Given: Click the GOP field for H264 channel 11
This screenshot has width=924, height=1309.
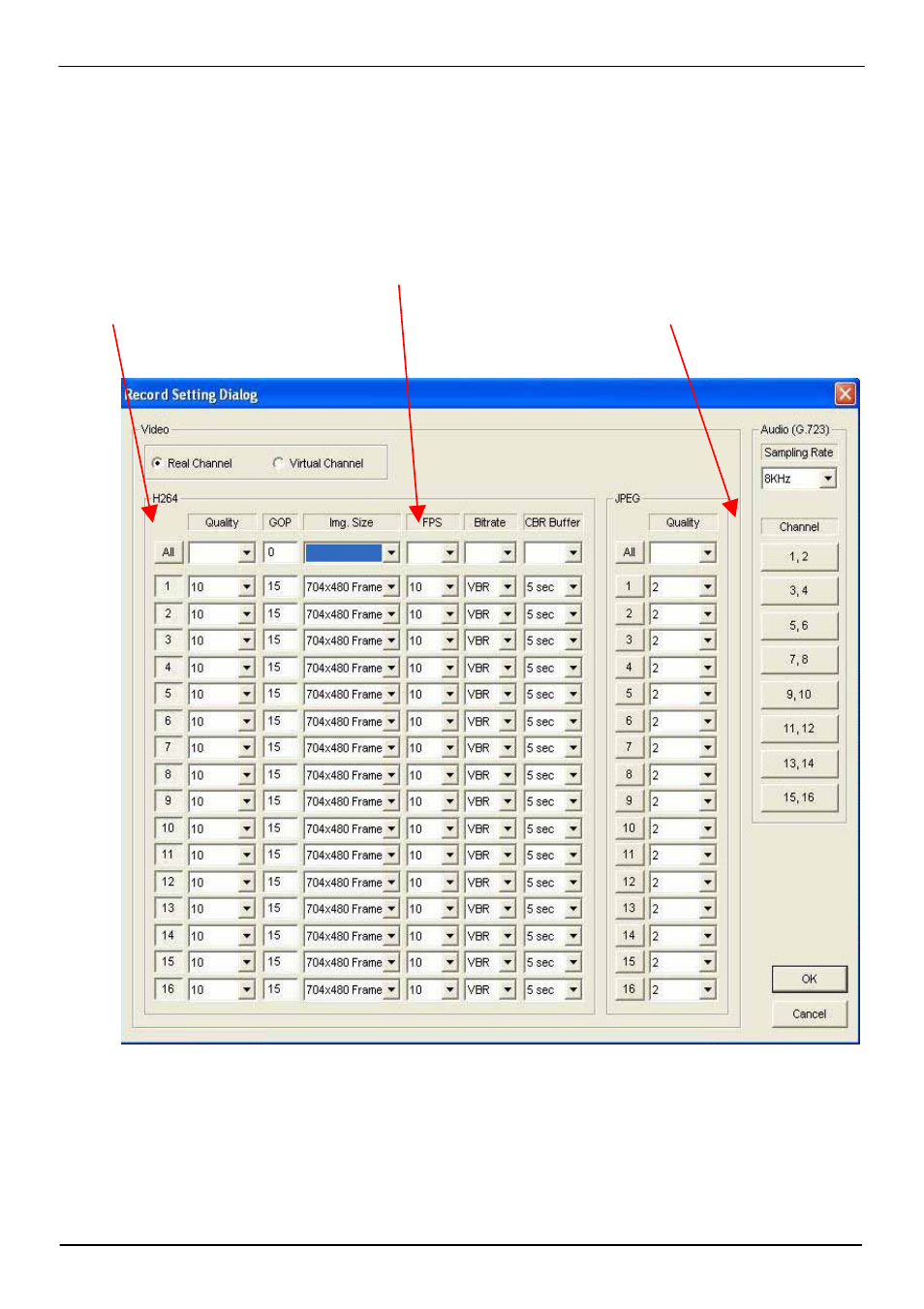Looking at the screenshot, I should (280, 856).
